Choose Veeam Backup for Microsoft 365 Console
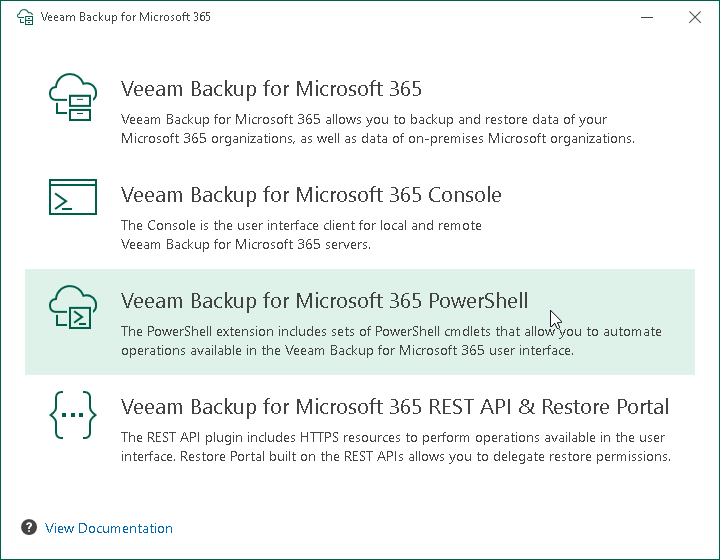 pos(311,195)
